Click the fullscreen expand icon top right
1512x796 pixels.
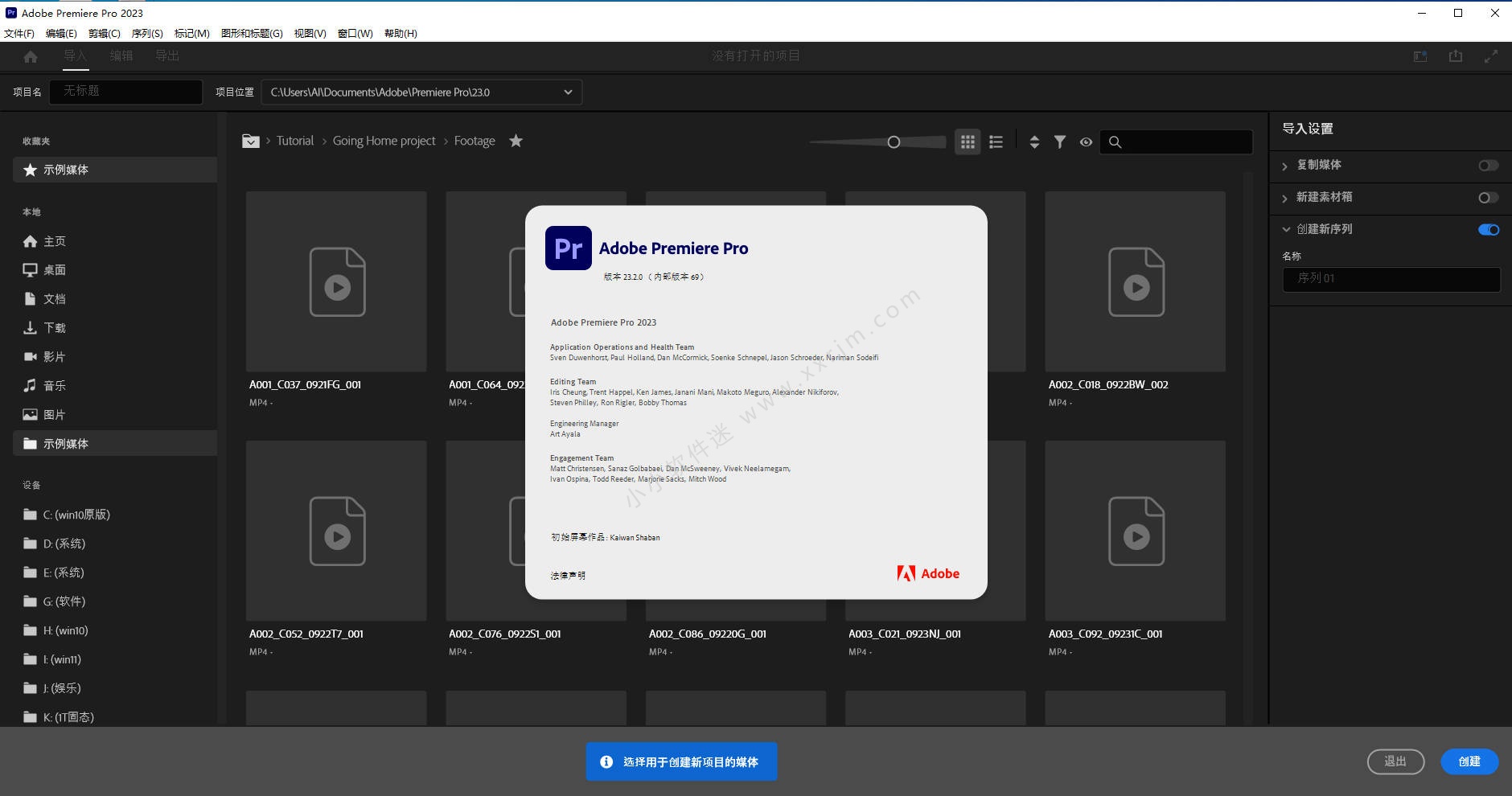coord(1491,56)
